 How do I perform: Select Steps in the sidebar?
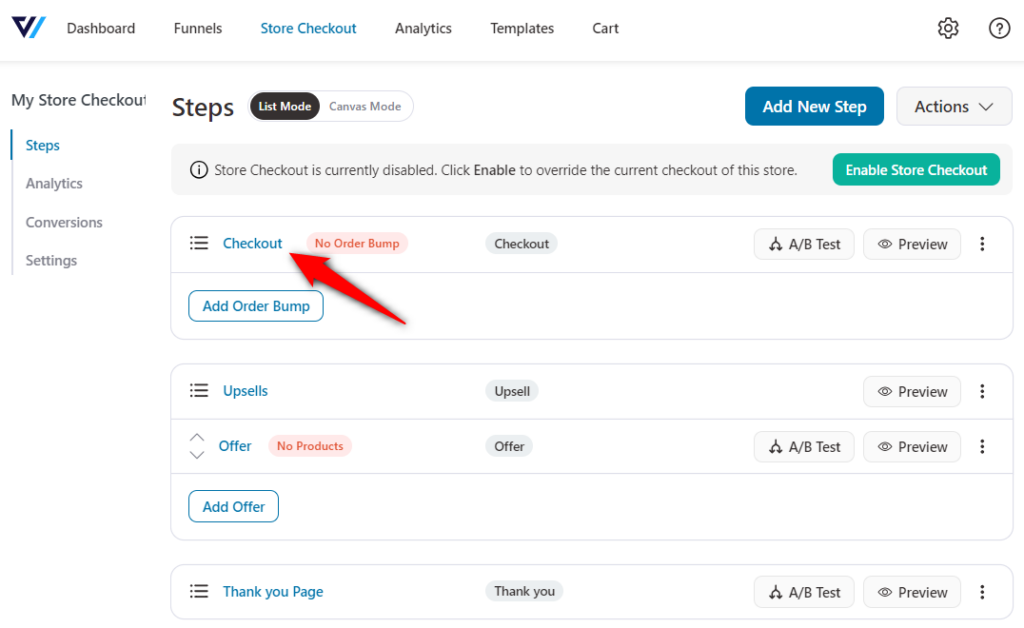tap(42, 145)
